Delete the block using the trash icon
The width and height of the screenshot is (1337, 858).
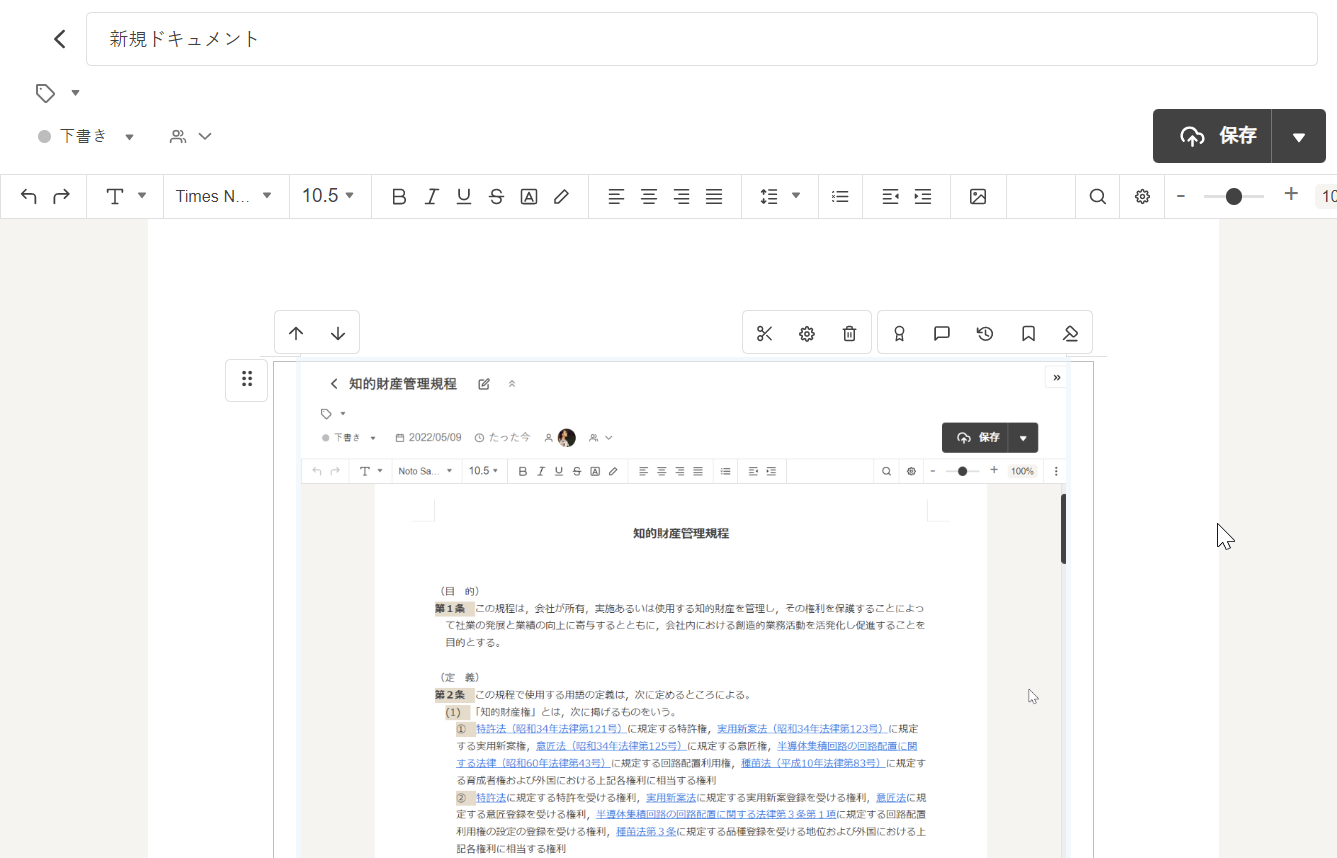tap(849, 334)
